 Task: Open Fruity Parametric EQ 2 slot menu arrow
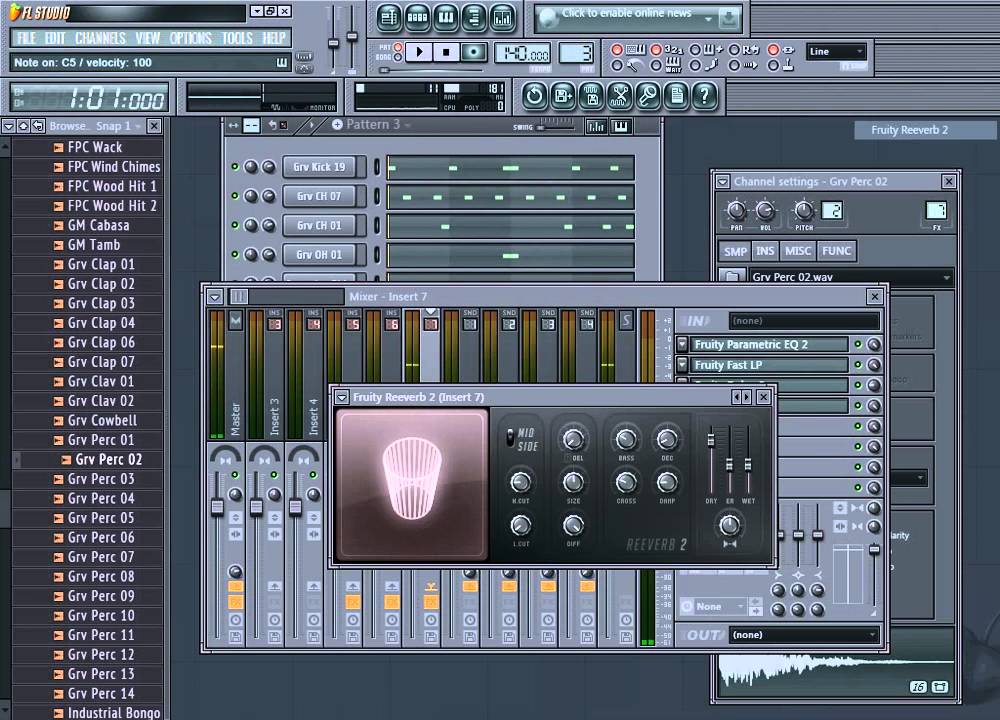682,344
